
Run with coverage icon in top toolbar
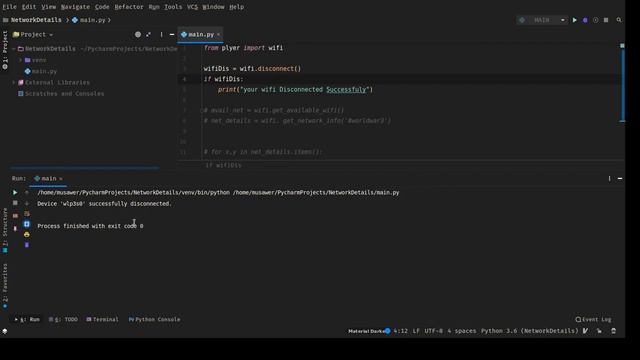tap(596, 20)
